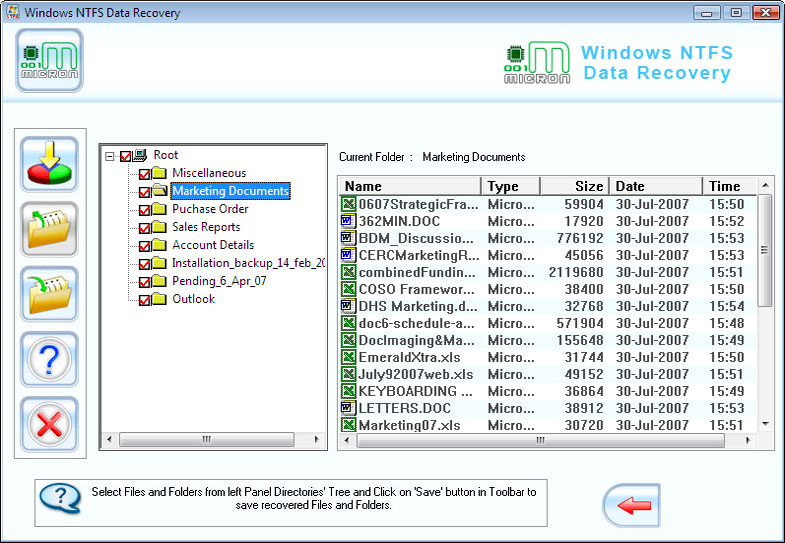Sort files by the Size column header
The width and height of the screenshot is (785, 543).
click(x=575, y=186)
